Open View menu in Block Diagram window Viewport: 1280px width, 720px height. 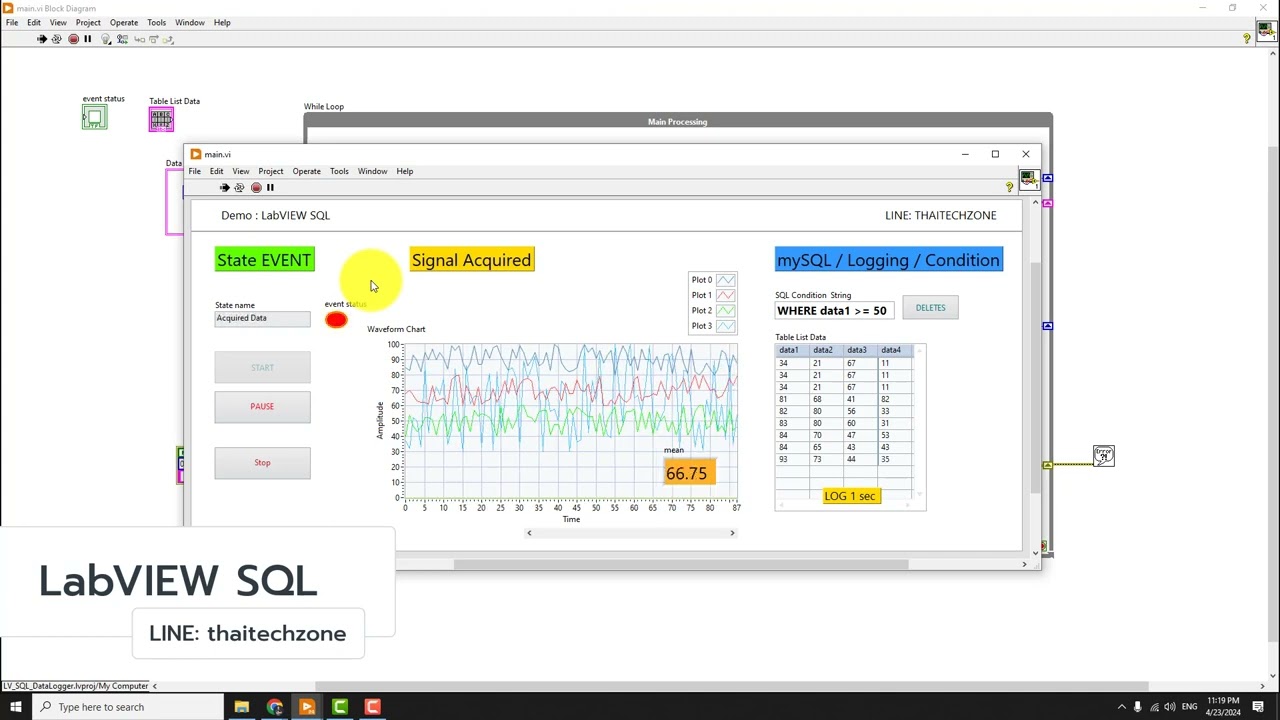point(58,22)
